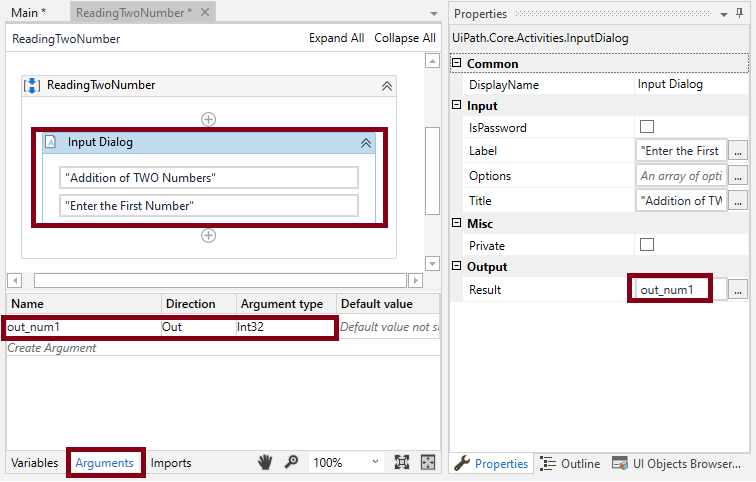This screenshot has width=756, height=482.
Task: Switch to the Properties bottom tab
Action: tap(492, 464)
